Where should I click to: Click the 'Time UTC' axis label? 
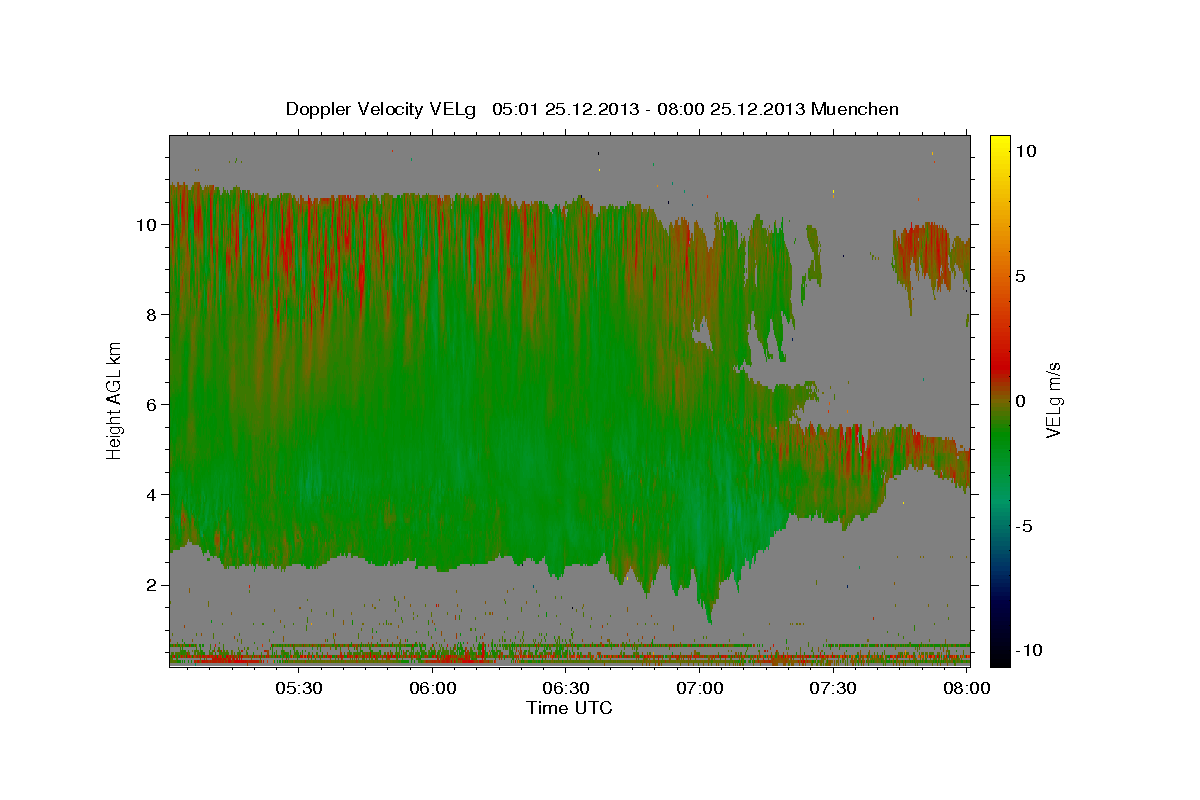[569, 708]
